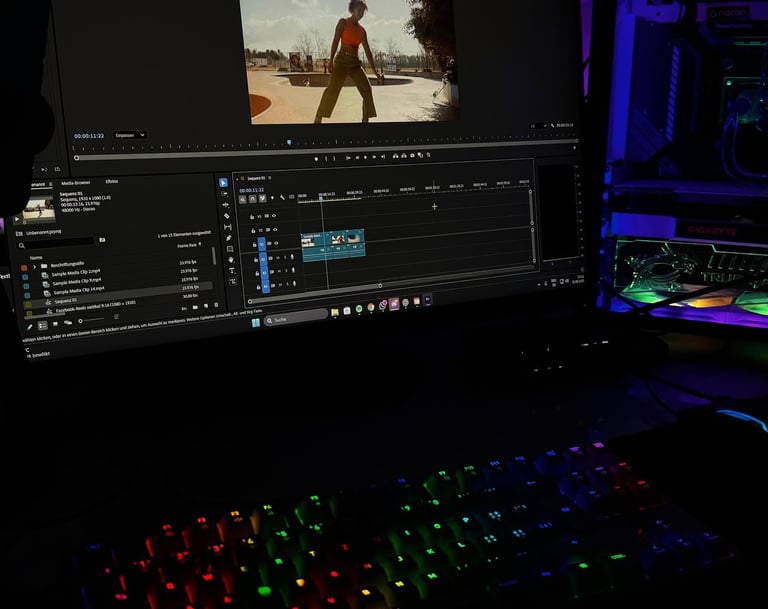The image size is (768, 609).
Task: Select the Sequenz 01 timeline tab
Action: pyautogui.click(x=256, y=178)
